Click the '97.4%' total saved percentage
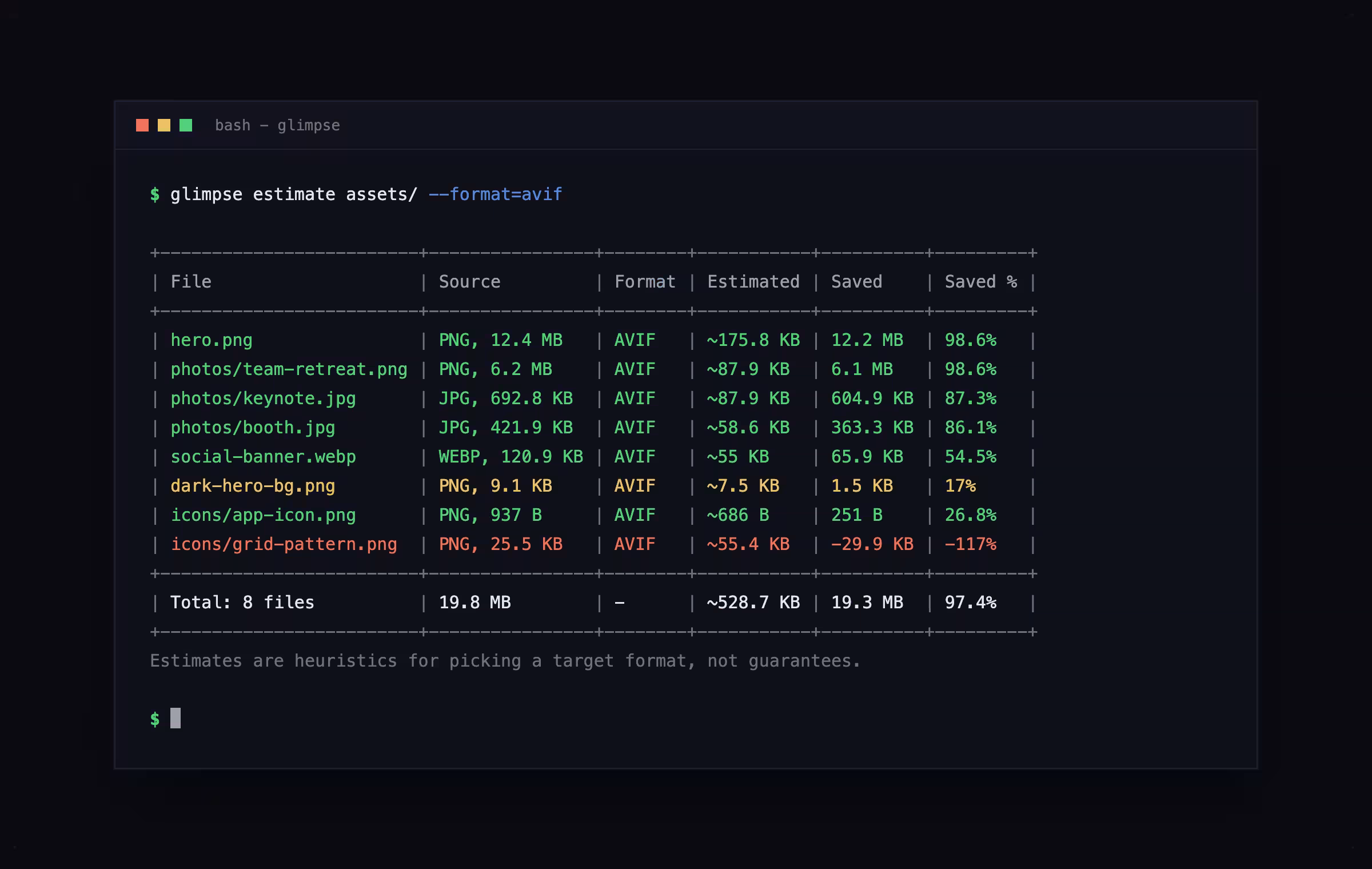 coord(971,603)
